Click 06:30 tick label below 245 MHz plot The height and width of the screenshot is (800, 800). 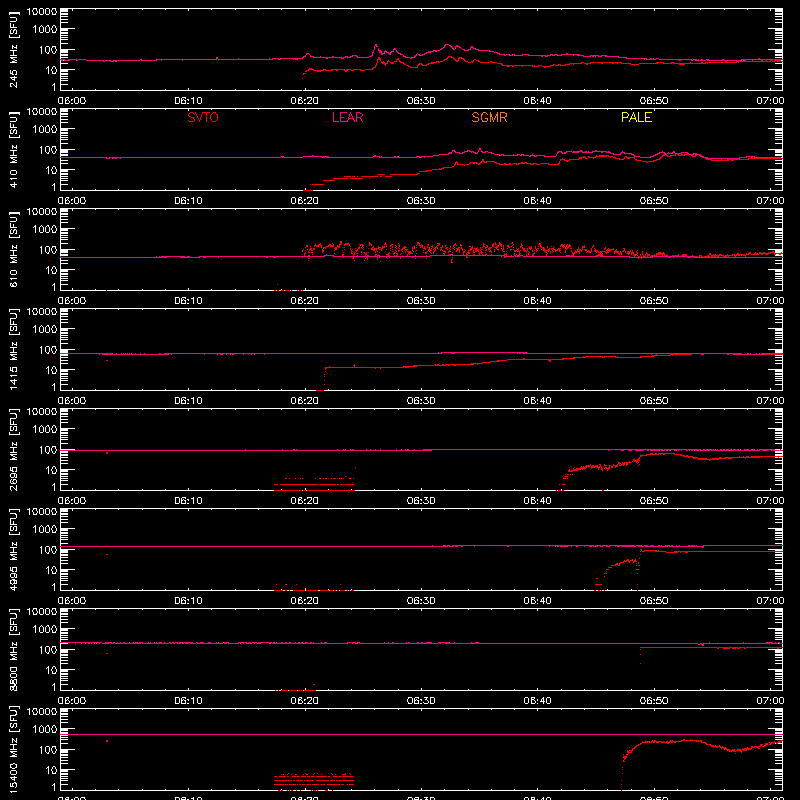click(421, 101)
